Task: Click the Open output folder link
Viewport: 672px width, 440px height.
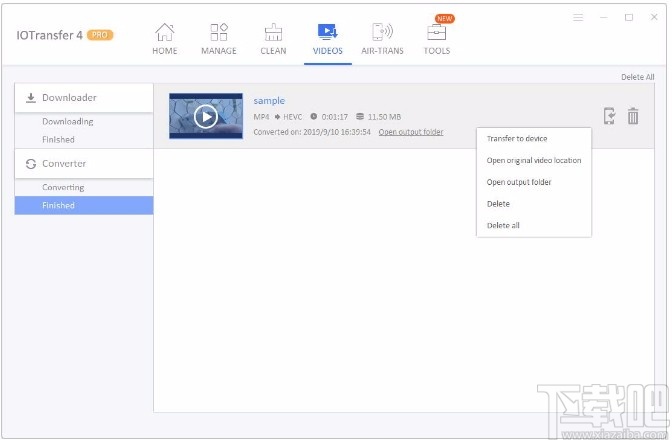Action: pos(411,132)
